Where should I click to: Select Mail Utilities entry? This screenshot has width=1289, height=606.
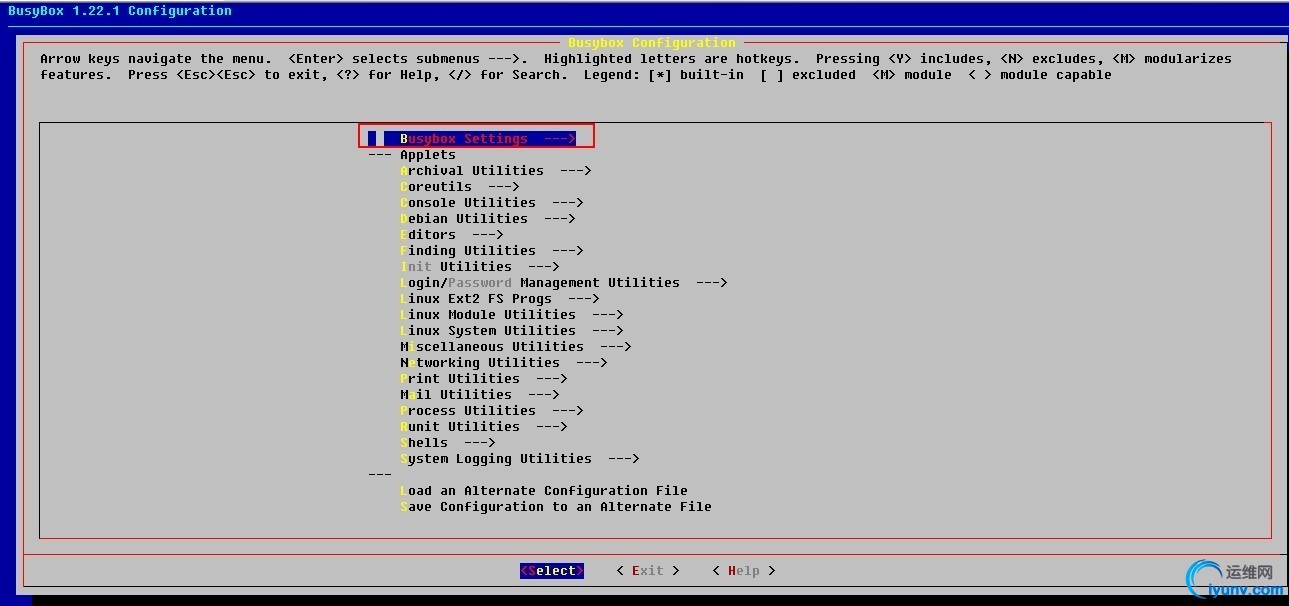tap(480, 395)
